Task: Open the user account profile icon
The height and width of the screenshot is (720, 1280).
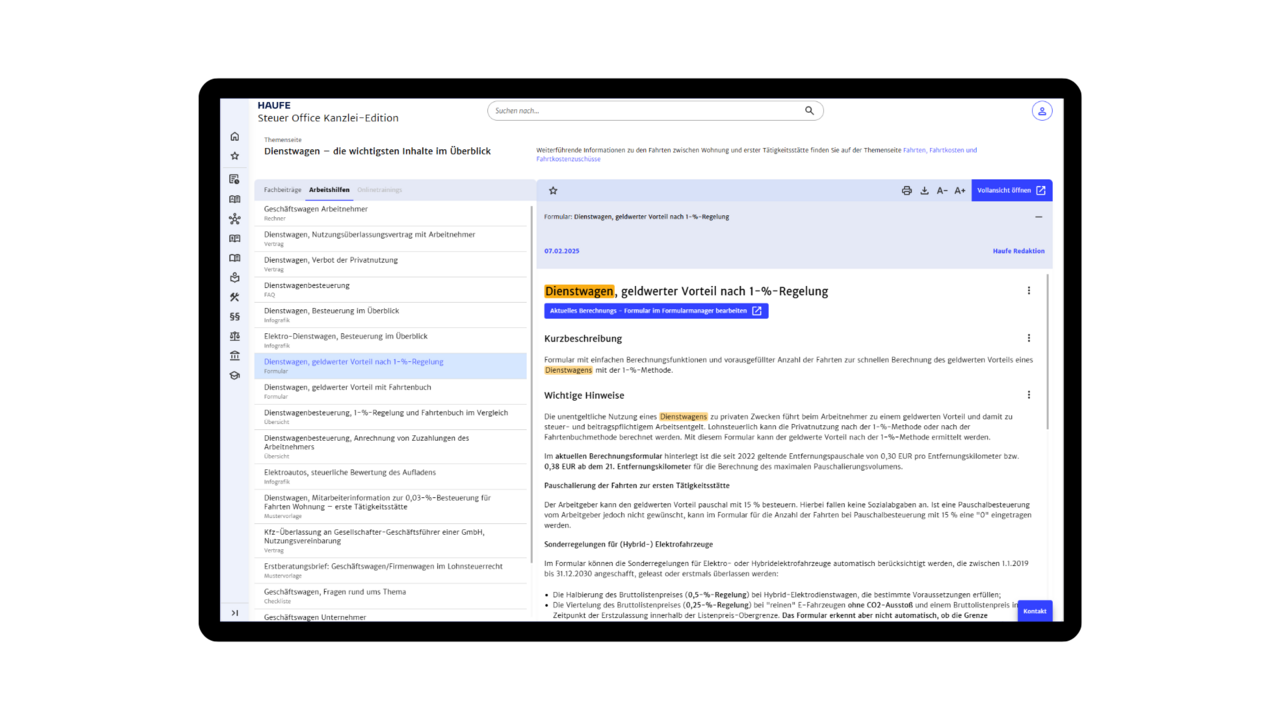Action: coord(1041,111)
